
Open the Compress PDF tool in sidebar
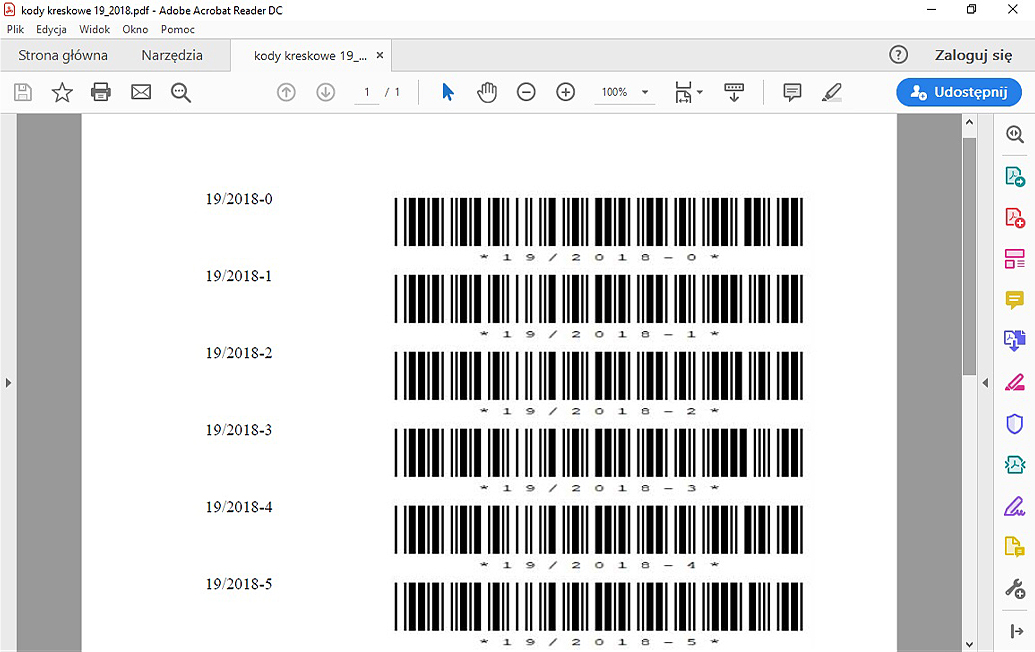point(1015,465)
